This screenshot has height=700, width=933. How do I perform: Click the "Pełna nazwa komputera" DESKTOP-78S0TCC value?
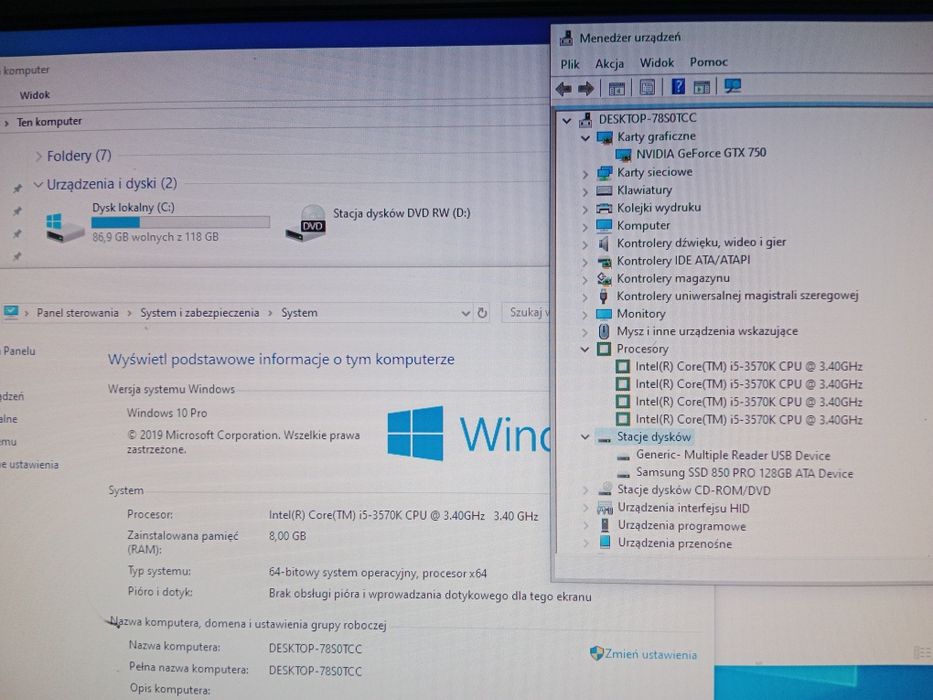point(315,671)
